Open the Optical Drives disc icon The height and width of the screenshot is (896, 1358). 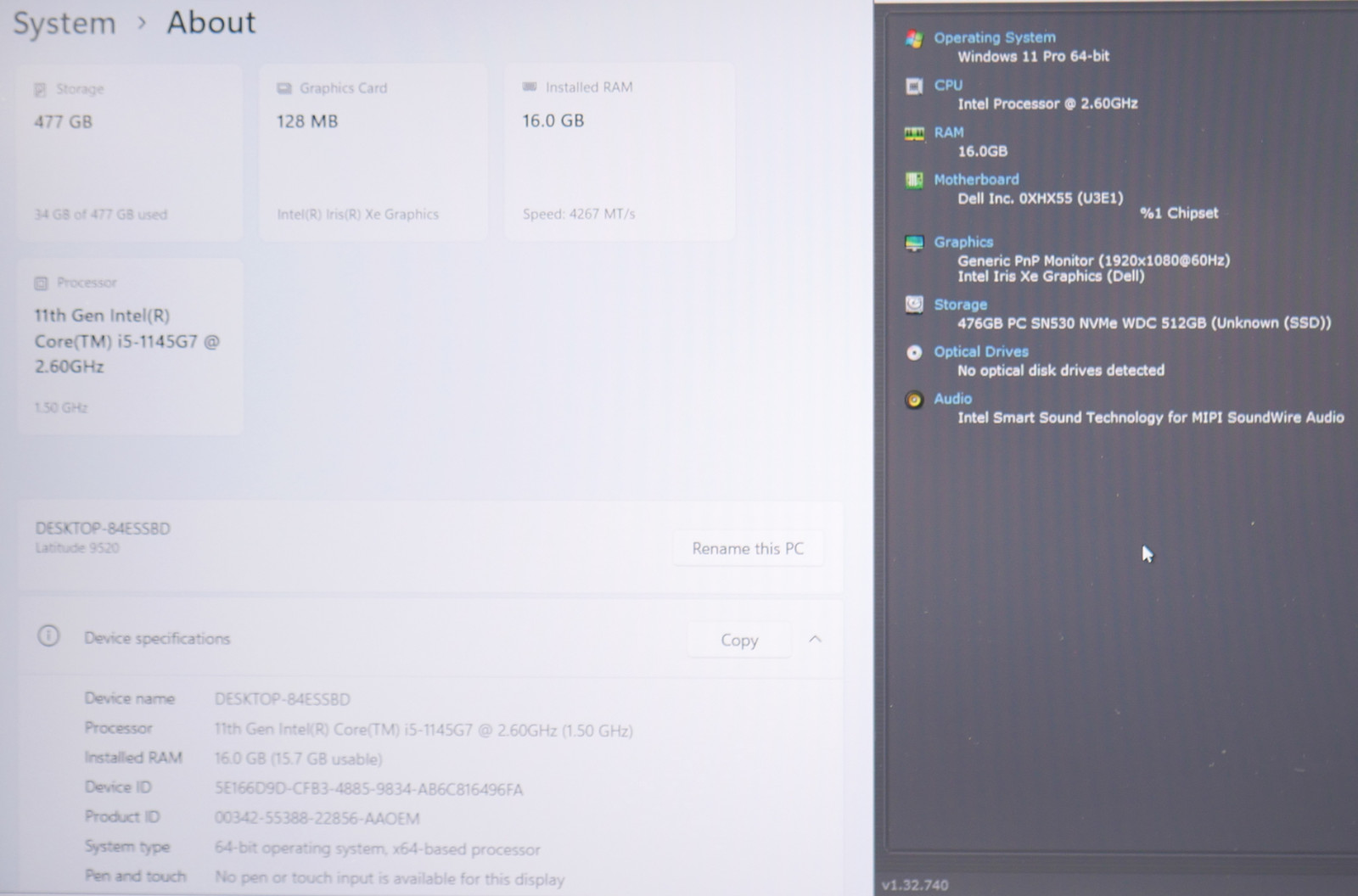914,352
